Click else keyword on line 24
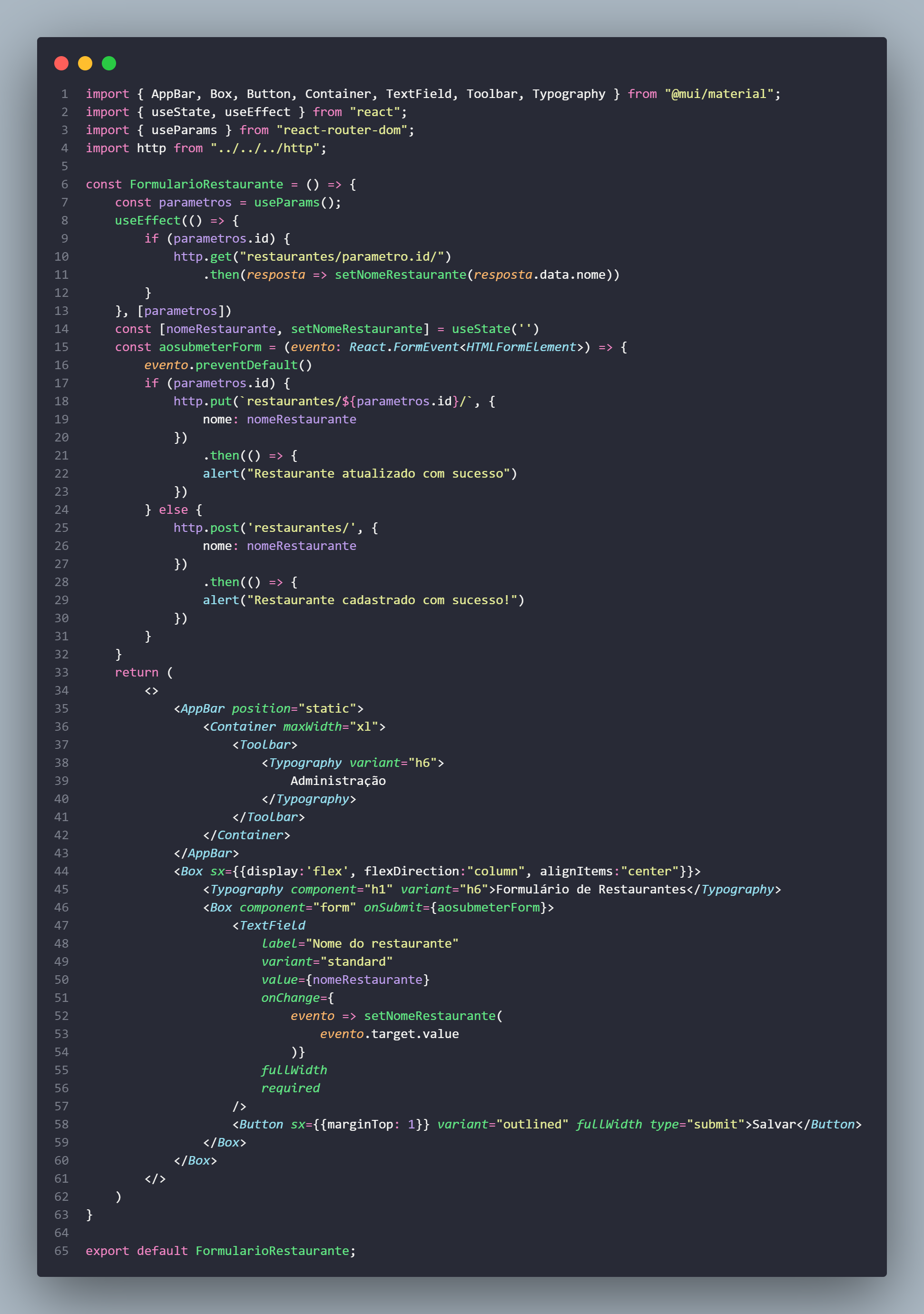924x1314 pixels. [x=174, y=510]
